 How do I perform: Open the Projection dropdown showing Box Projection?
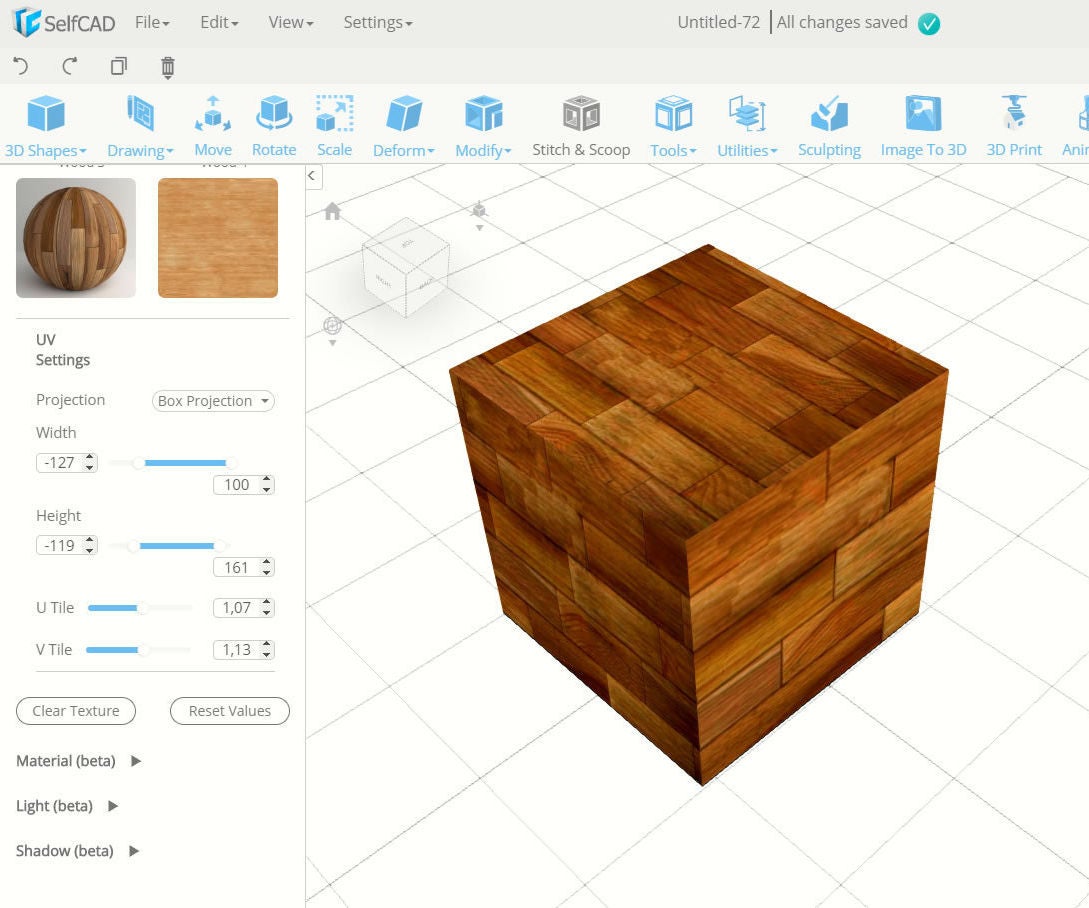pos(212,400)
